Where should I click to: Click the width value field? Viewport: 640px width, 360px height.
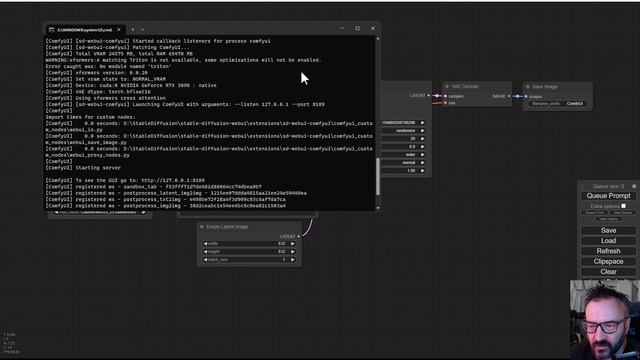click(249, 244)
